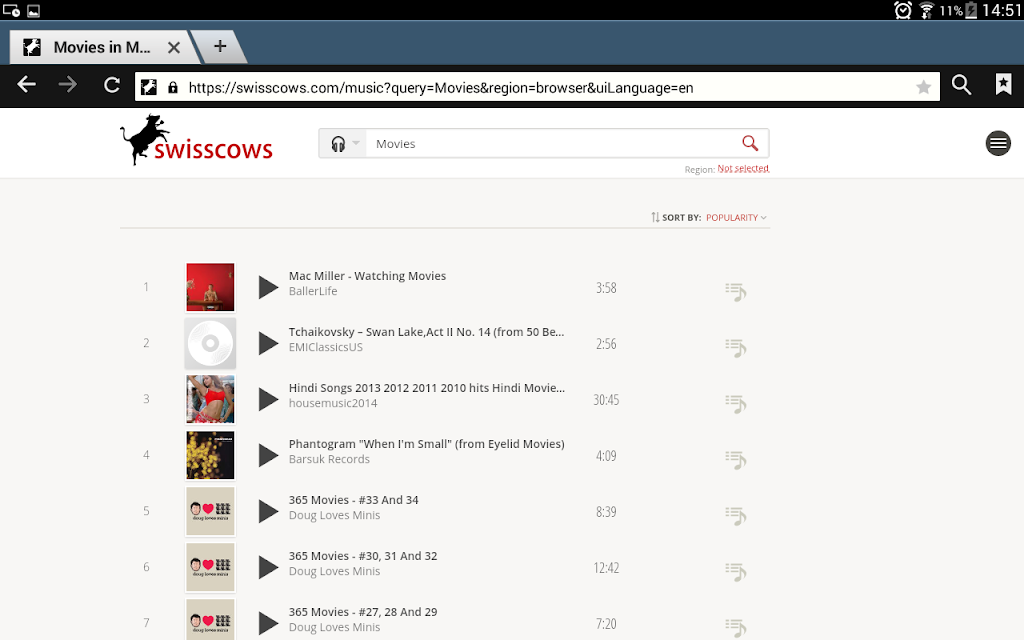The image size is (1024, 640).
Task: Add 365 Movies #33 And 34 to playlist
Action: (x=735, y=516)
